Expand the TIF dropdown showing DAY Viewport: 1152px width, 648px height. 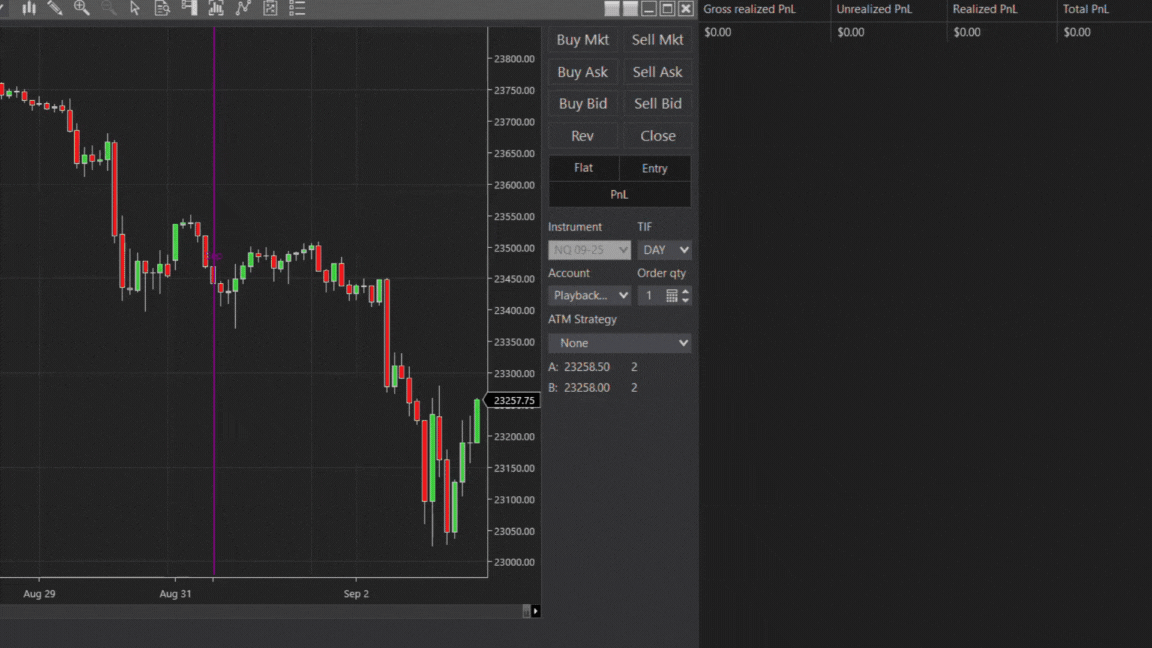tap(665, 250)
